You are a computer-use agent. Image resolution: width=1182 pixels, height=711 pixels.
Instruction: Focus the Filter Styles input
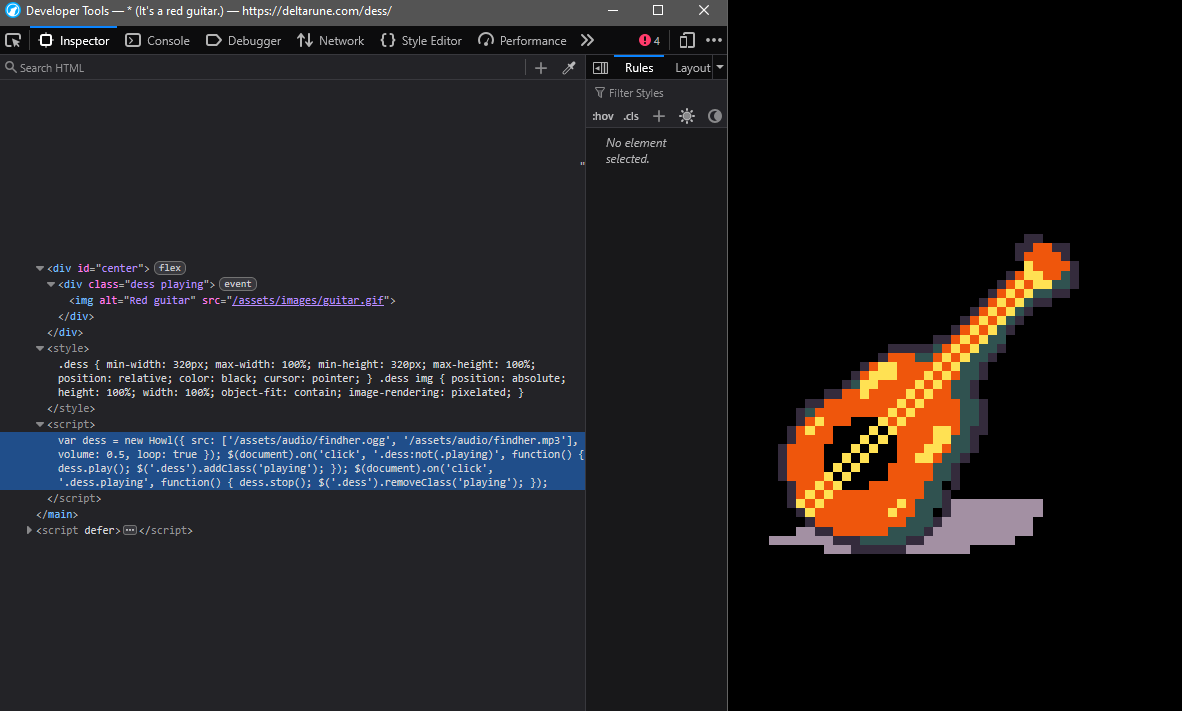657,93
